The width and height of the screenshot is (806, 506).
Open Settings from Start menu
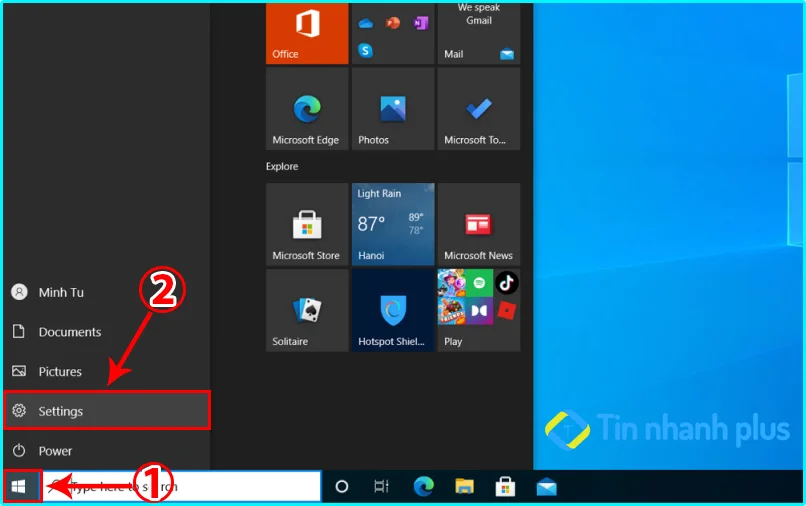point(106,410)
